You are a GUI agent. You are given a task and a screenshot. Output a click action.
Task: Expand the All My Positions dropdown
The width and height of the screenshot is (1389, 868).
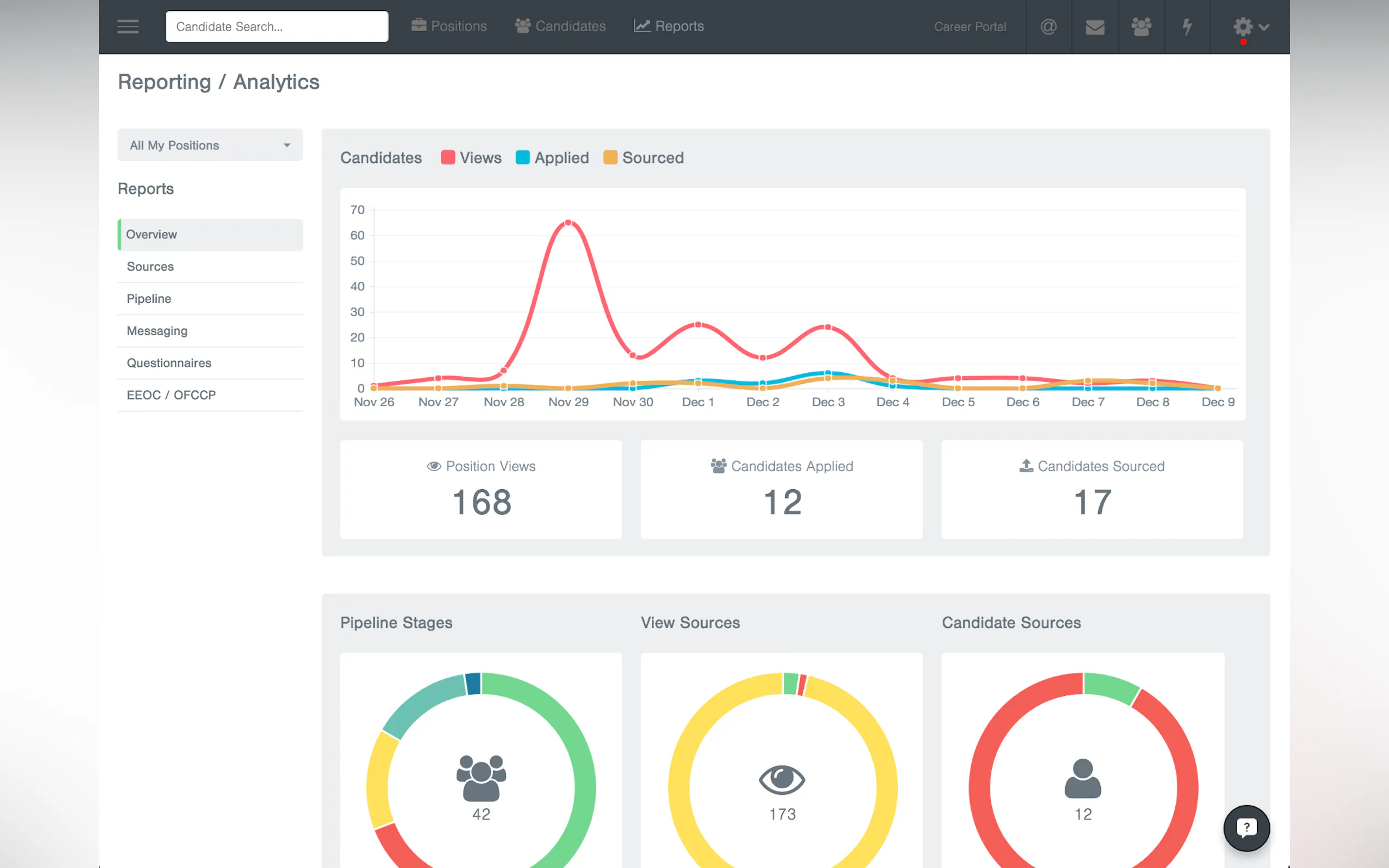coord(209,145)
